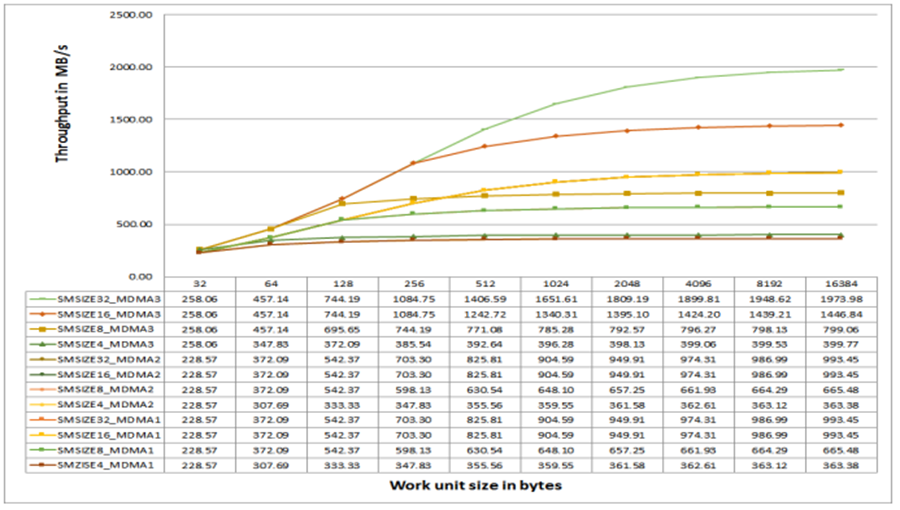Select the 128 column header
The height and width of the screenshot is (510, 900).
tap(343, 283)
